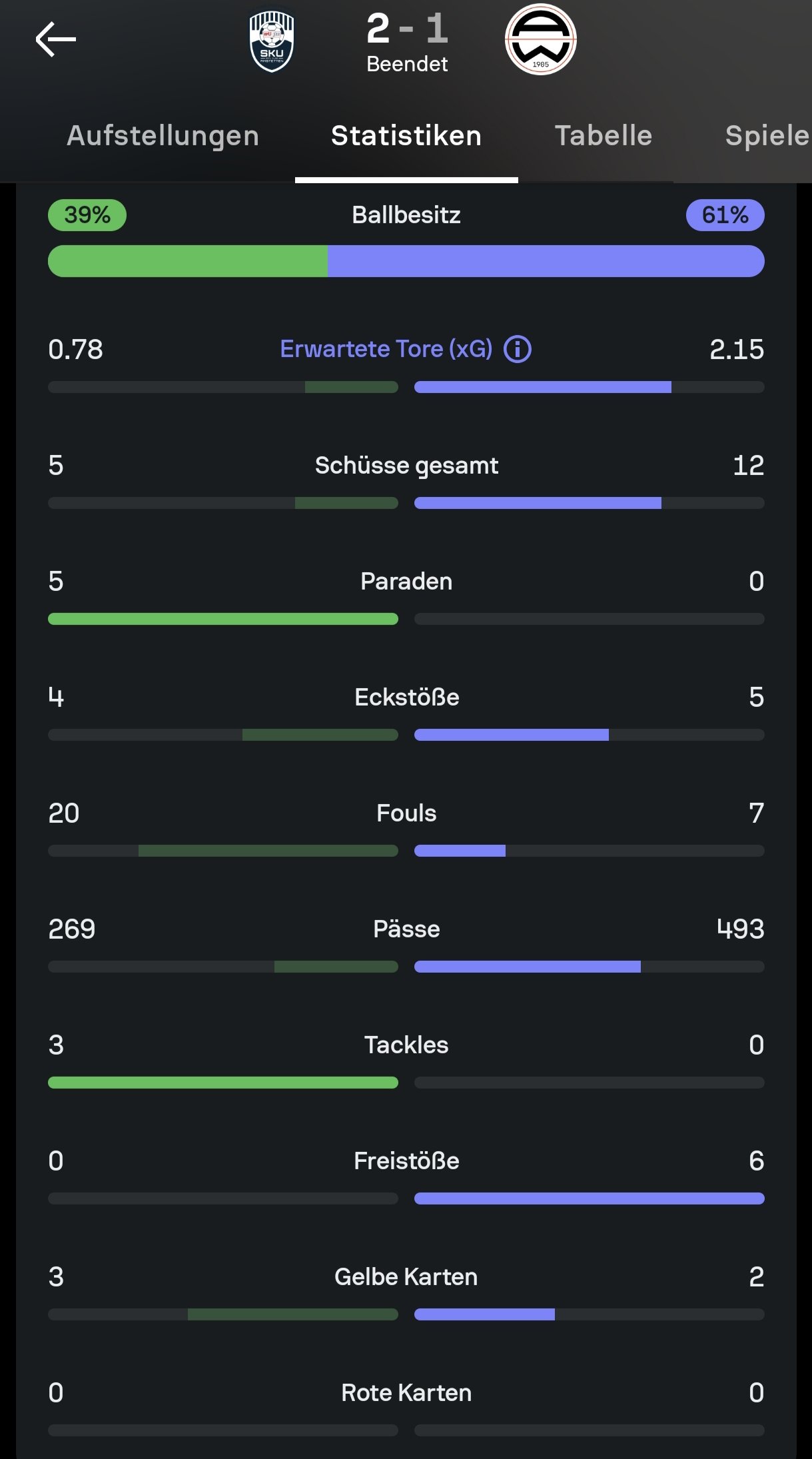Click the green part of Ballbesitz bar
The image size is (812, 1459).
[188, 261]
